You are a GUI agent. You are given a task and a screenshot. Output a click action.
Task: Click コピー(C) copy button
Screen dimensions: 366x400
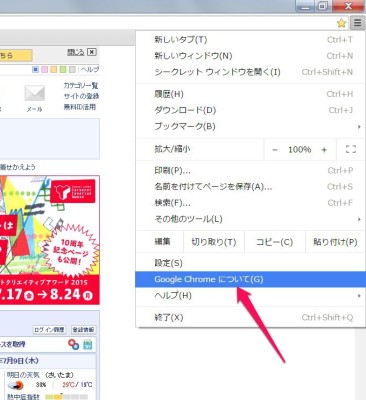[x=274, y=242]
